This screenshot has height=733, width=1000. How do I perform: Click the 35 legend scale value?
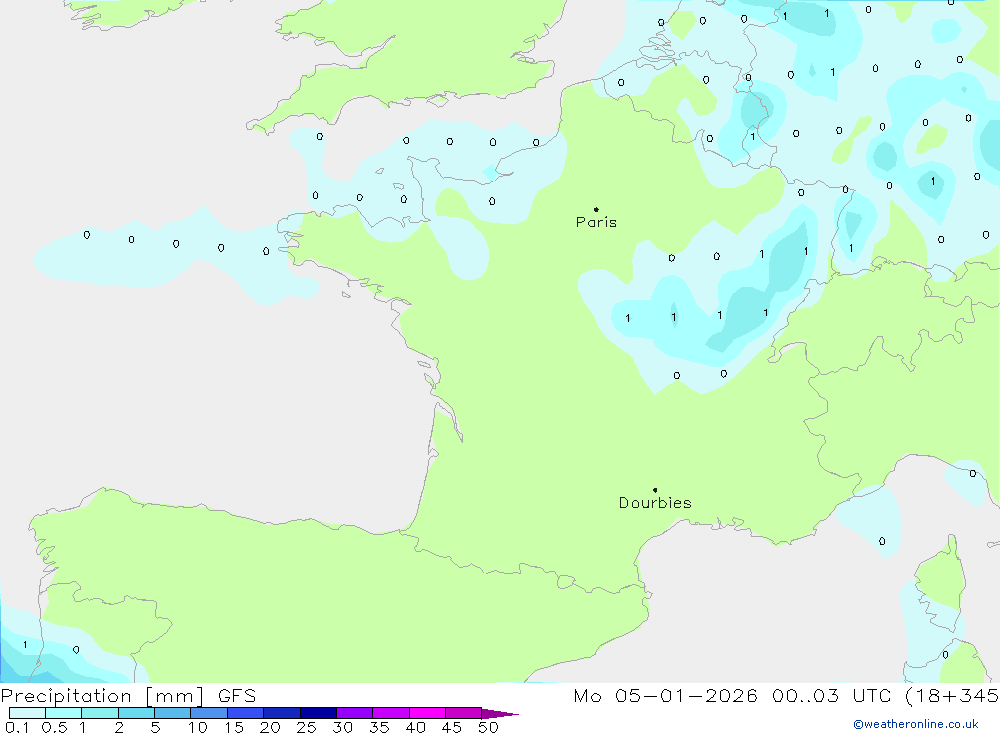pos(379,727)
